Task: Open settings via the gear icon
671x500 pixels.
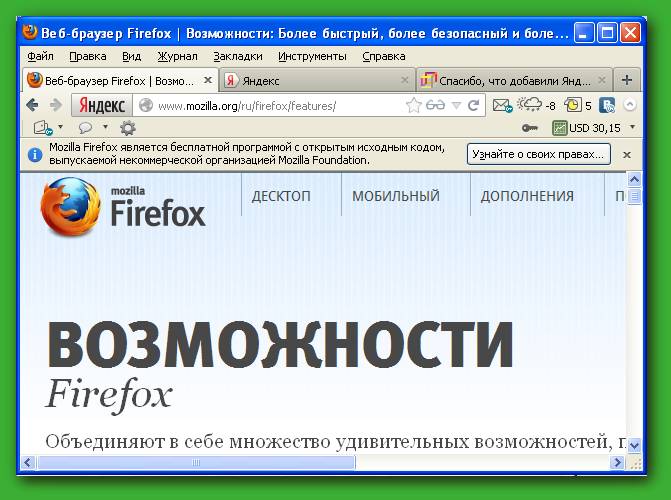Action: click(128, 128)
